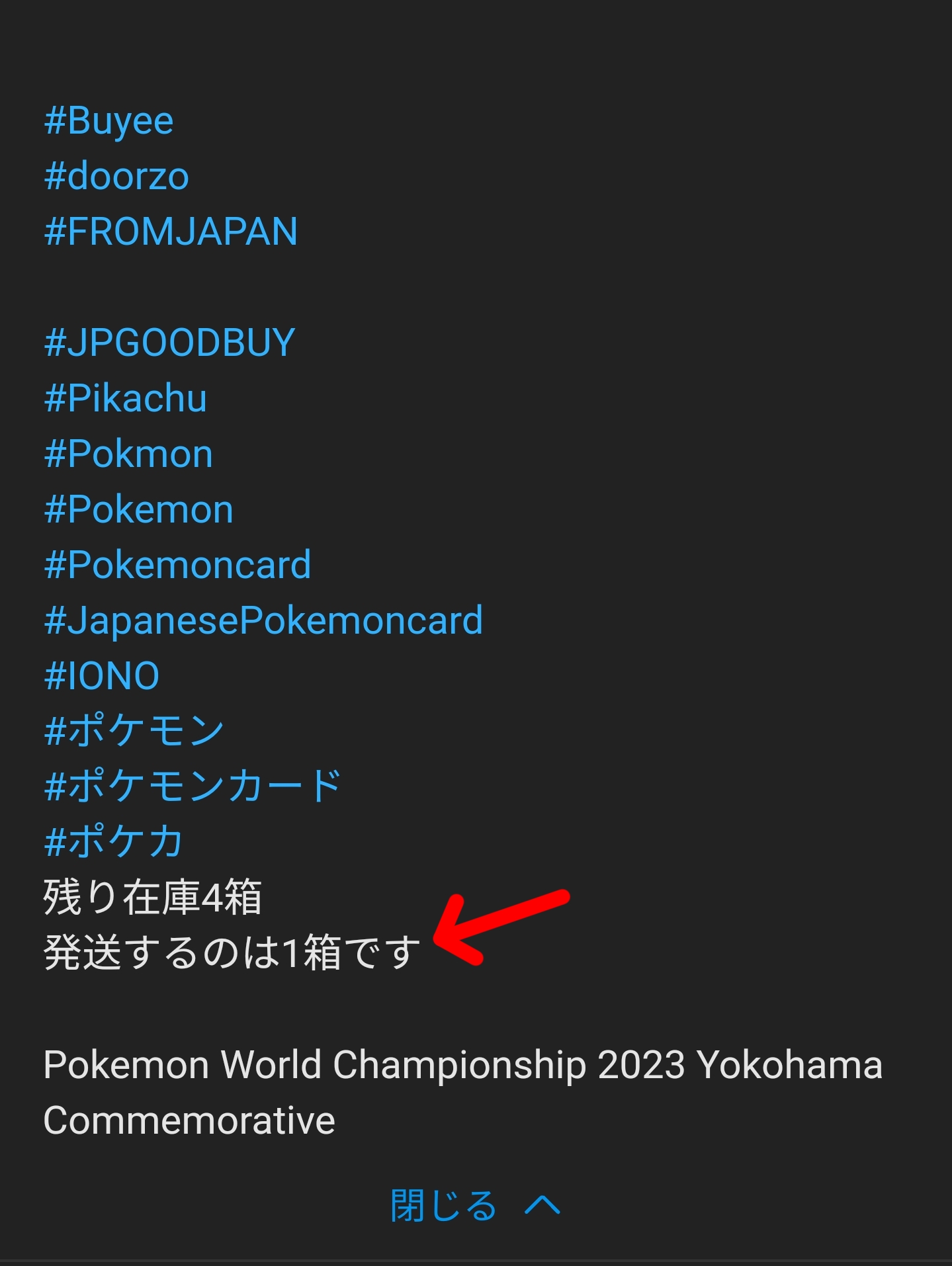Tap the 発送するのは1箱です shipping text
The image size is (952, 1266).
(232, 953)
